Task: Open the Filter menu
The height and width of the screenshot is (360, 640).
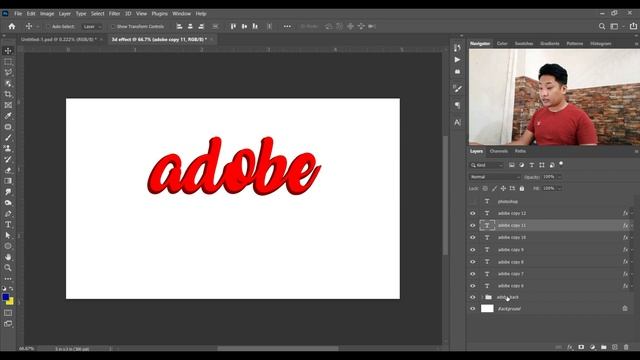Action: tap(114, 13)
